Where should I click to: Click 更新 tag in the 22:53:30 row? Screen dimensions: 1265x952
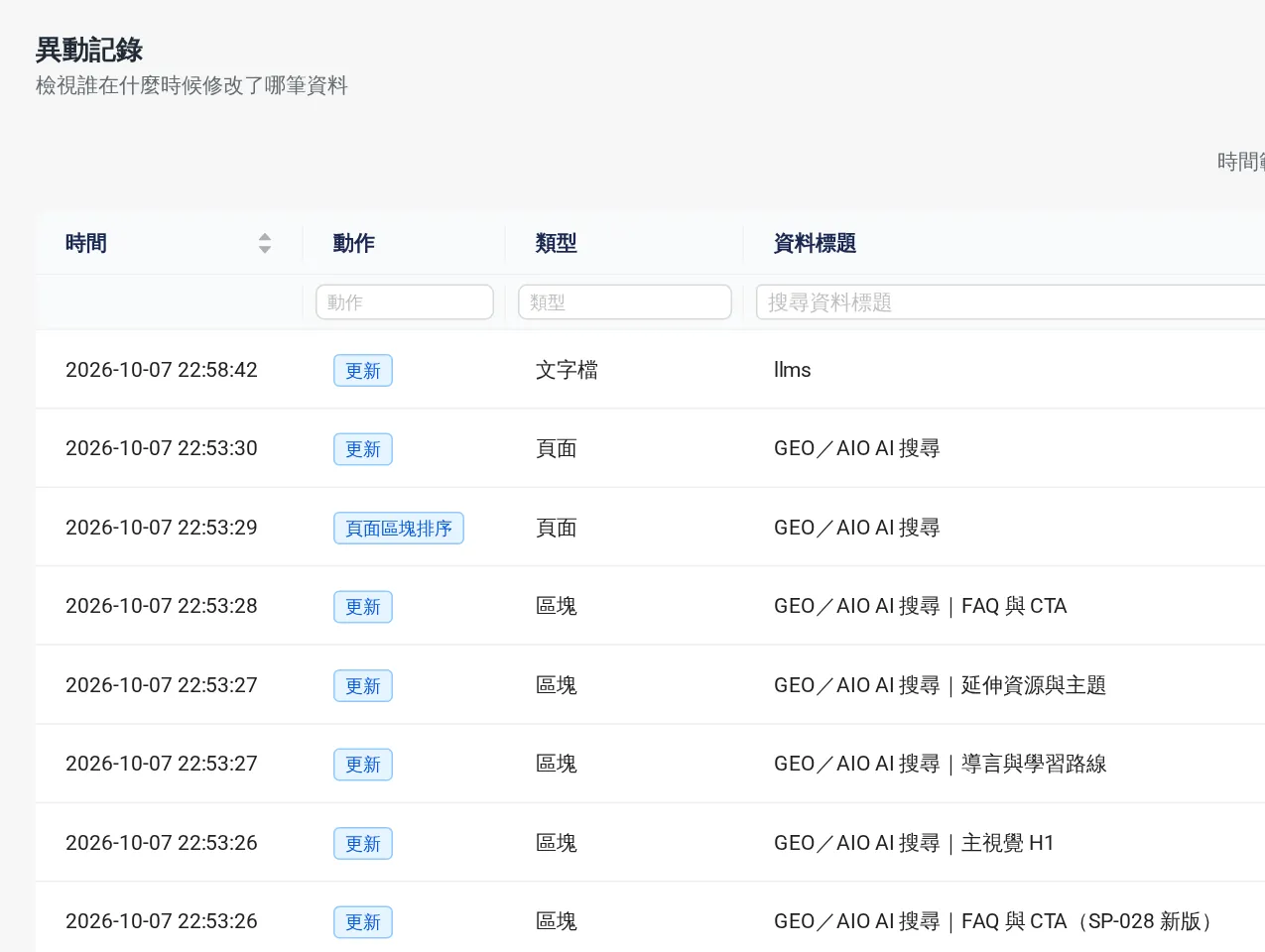point(363,449)
